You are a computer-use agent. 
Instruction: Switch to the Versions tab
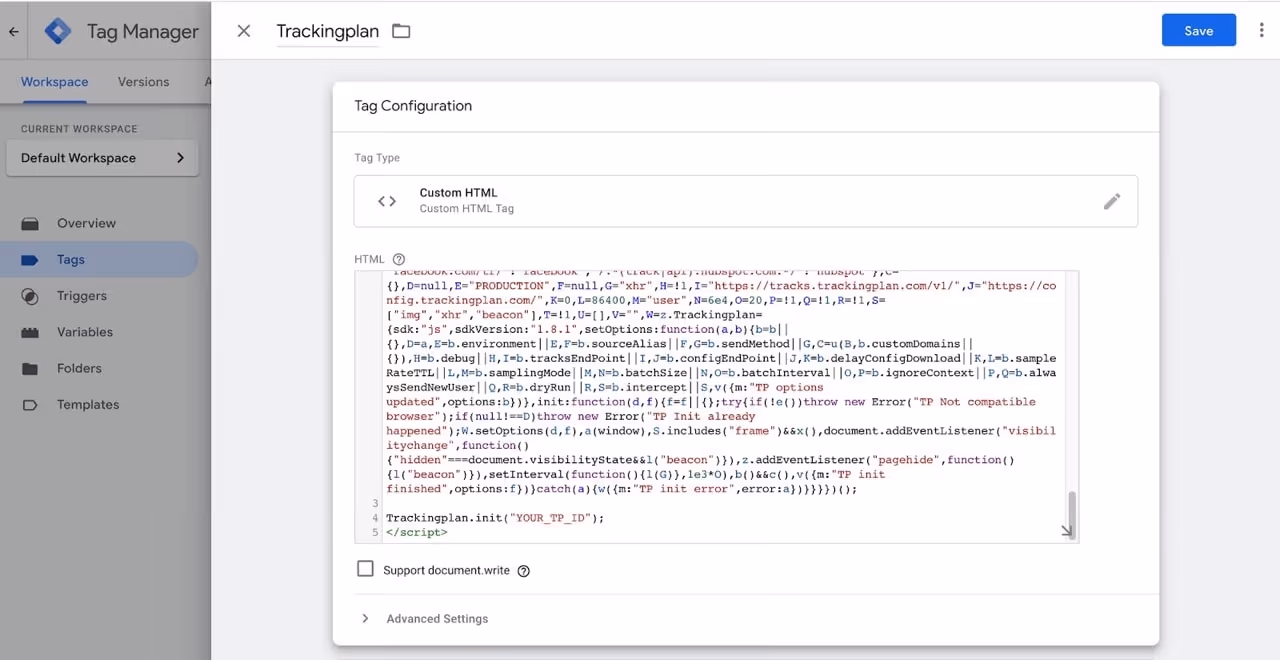point(143,82)
